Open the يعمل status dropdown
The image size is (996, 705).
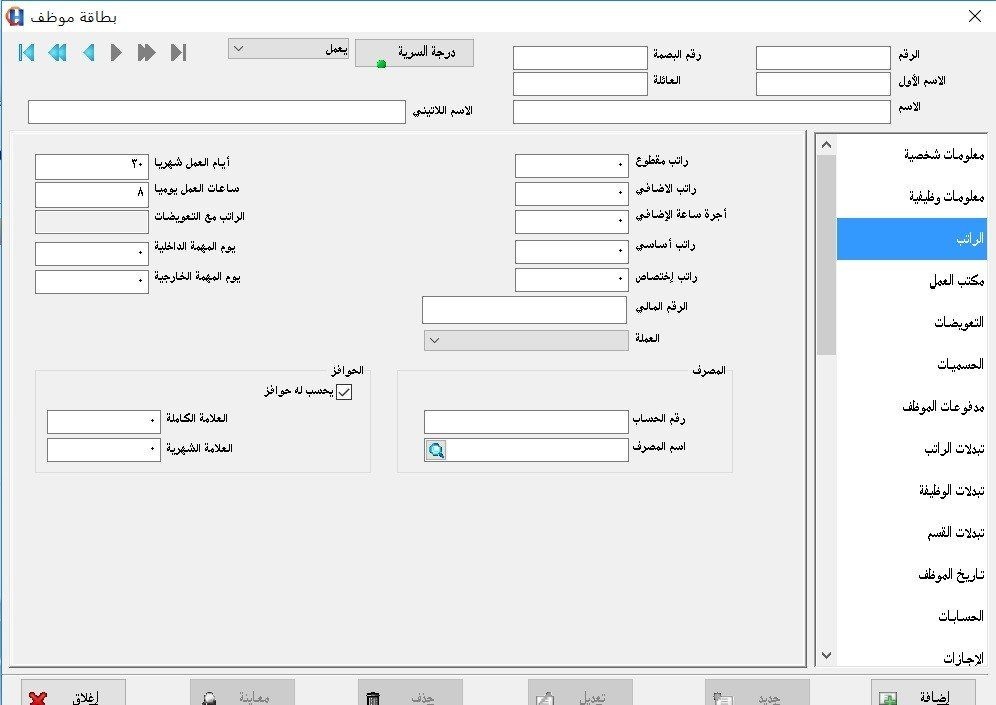(288, 49)
